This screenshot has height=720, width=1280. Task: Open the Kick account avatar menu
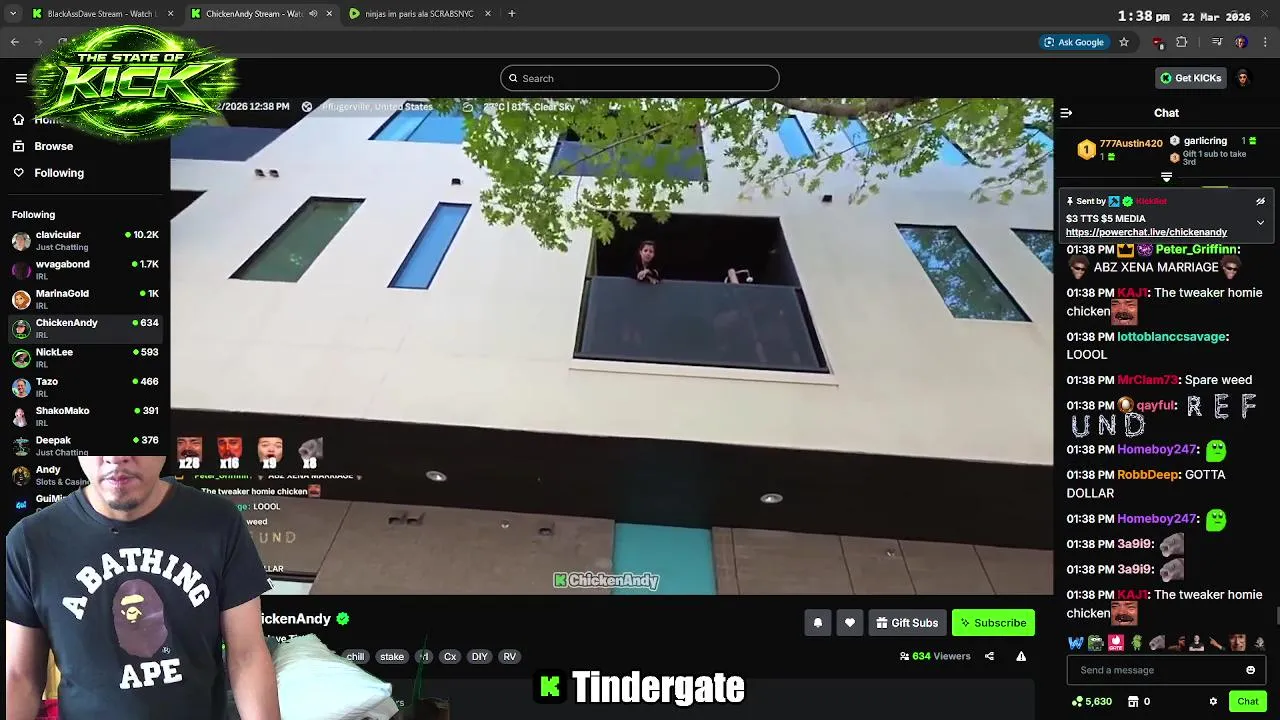1243,78
